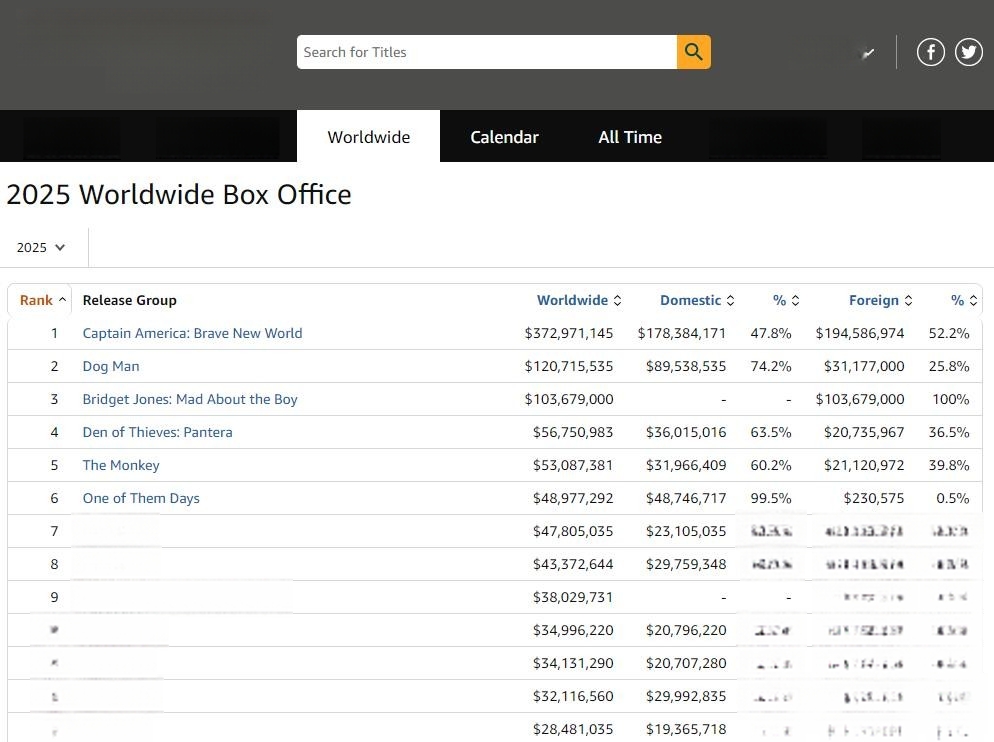Select worldwide gross $56,750,983
The width and height of the screenshot is (994, 742).
click(573, 432)
